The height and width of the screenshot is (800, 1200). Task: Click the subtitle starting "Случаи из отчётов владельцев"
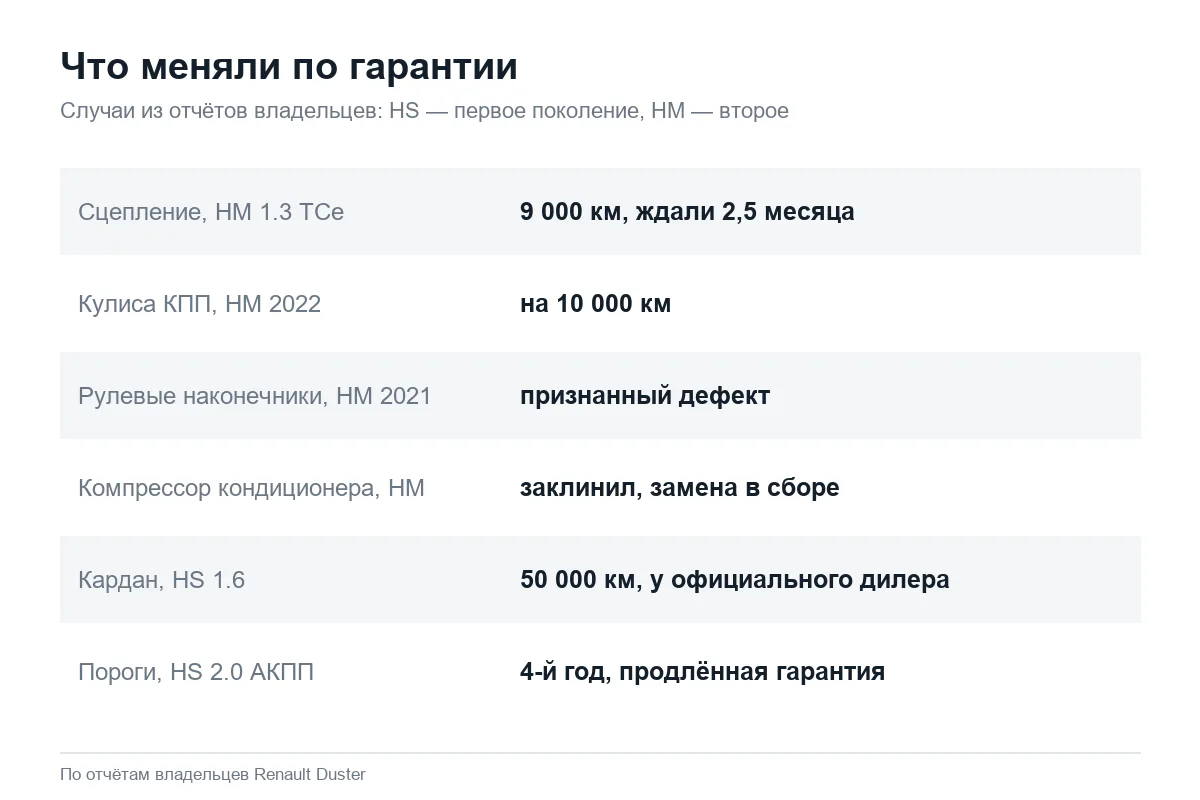pos(424,111)
